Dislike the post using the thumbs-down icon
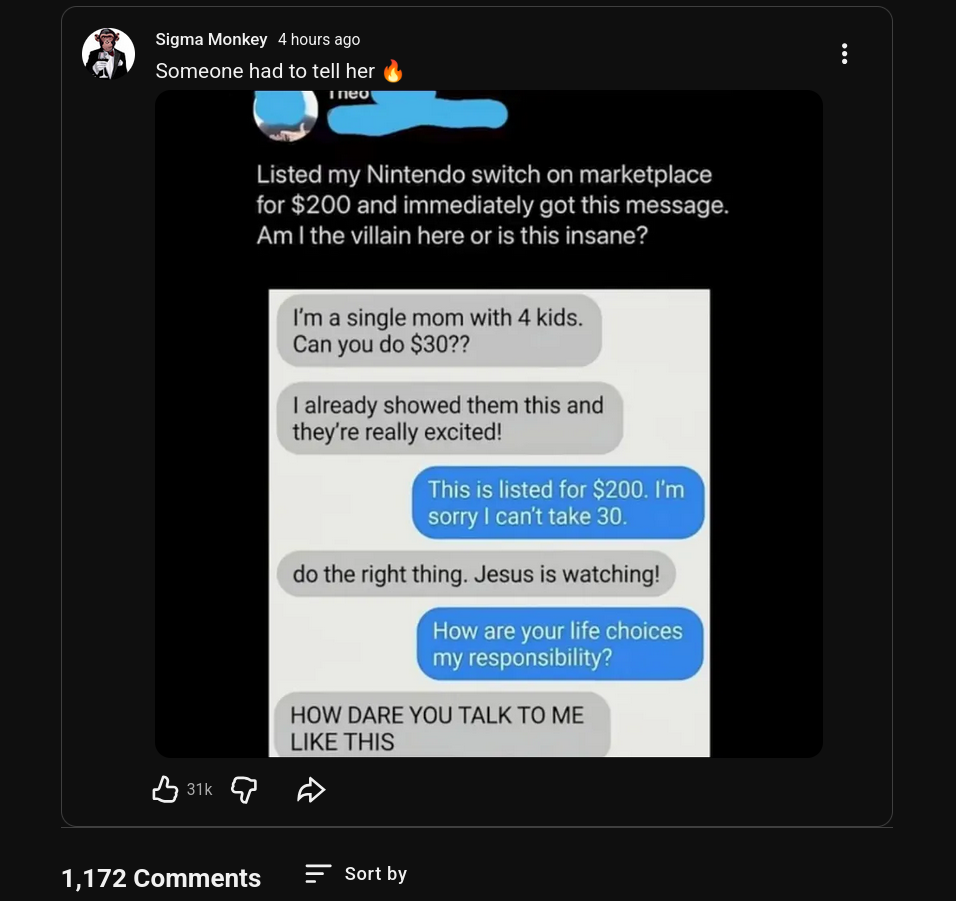 (243, 789)
